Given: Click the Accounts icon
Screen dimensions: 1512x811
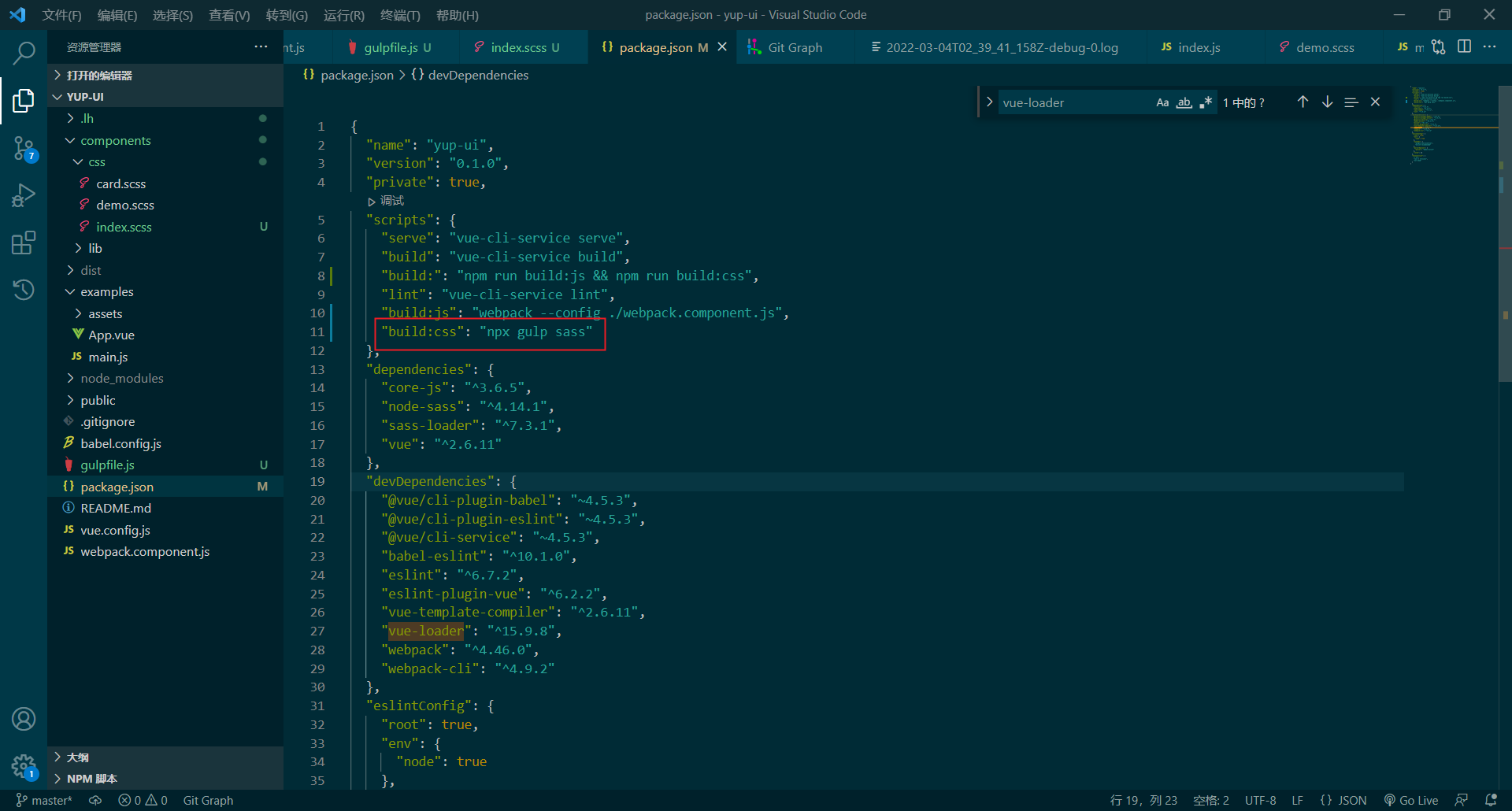Looking at the screenshot, I should (x=24, y=719).
